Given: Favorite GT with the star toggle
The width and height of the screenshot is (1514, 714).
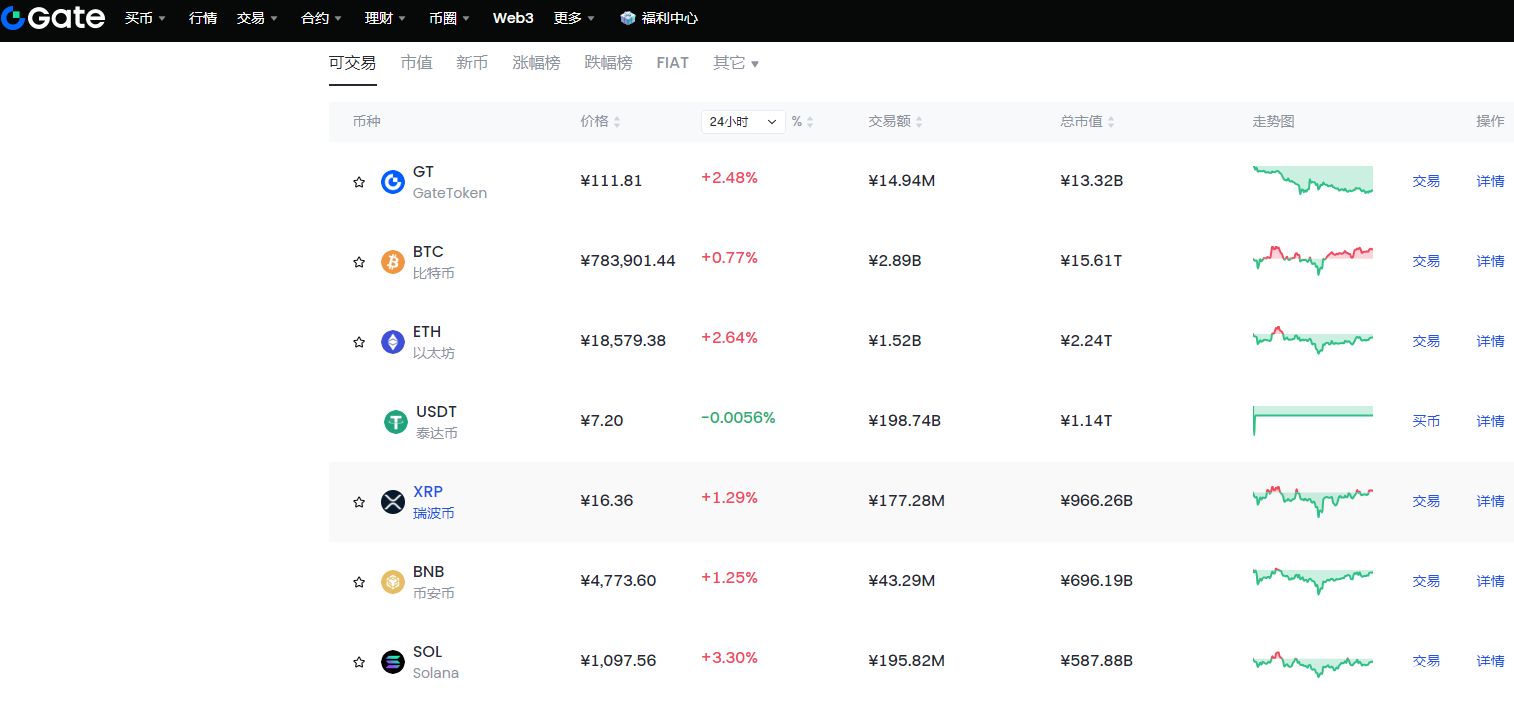Looking at the screenshot, I should pos(359,182).
